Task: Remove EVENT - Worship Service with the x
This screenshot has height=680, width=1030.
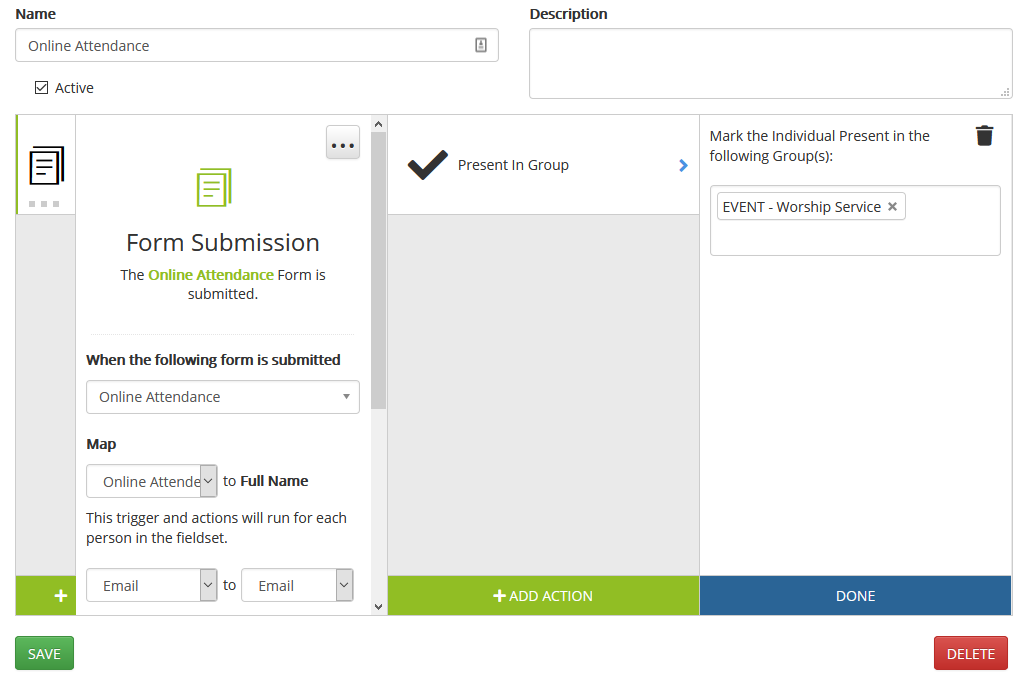Action: (x=892, y=205)
